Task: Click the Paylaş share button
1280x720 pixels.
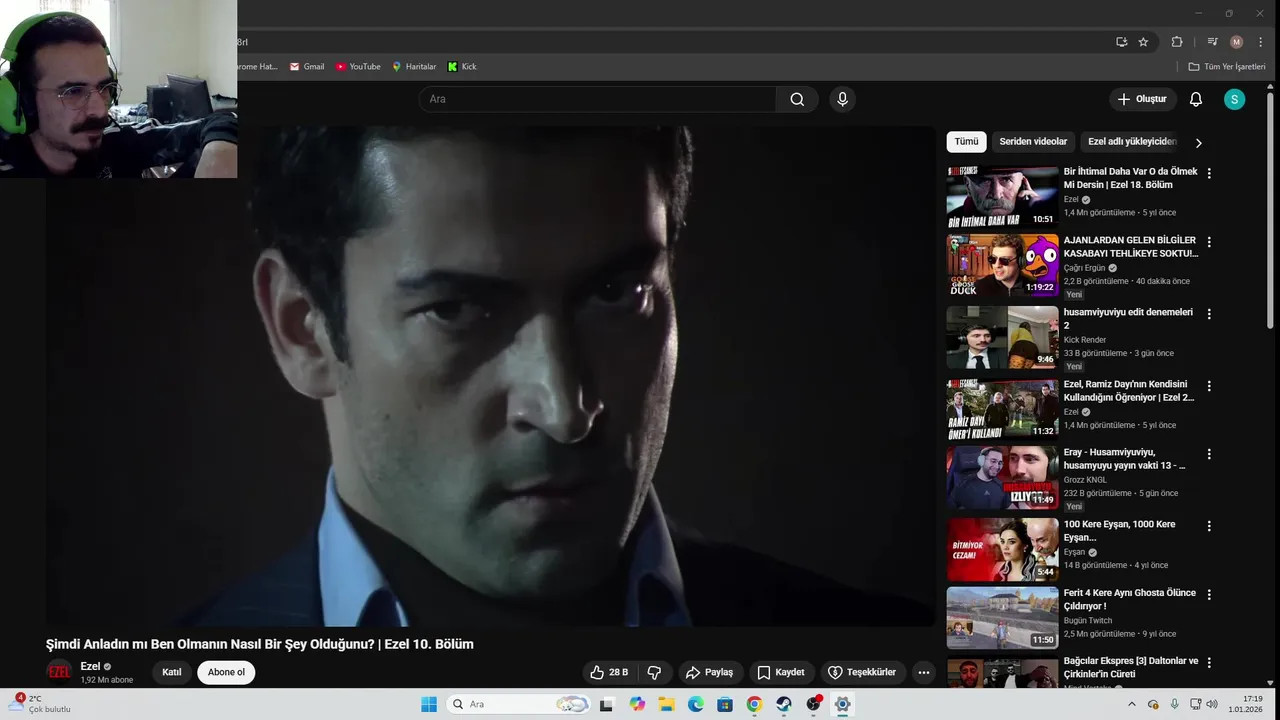Action: tap(709, 672)
